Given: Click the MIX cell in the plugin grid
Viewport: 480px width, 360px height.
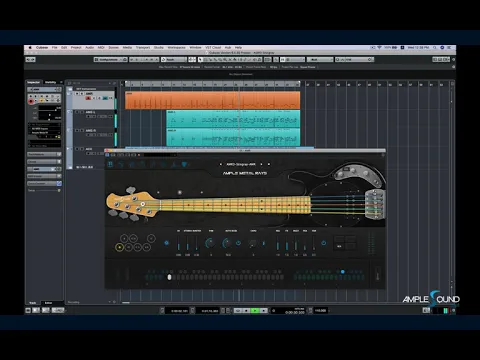Looking at the screenshot, I should (339, 246).
